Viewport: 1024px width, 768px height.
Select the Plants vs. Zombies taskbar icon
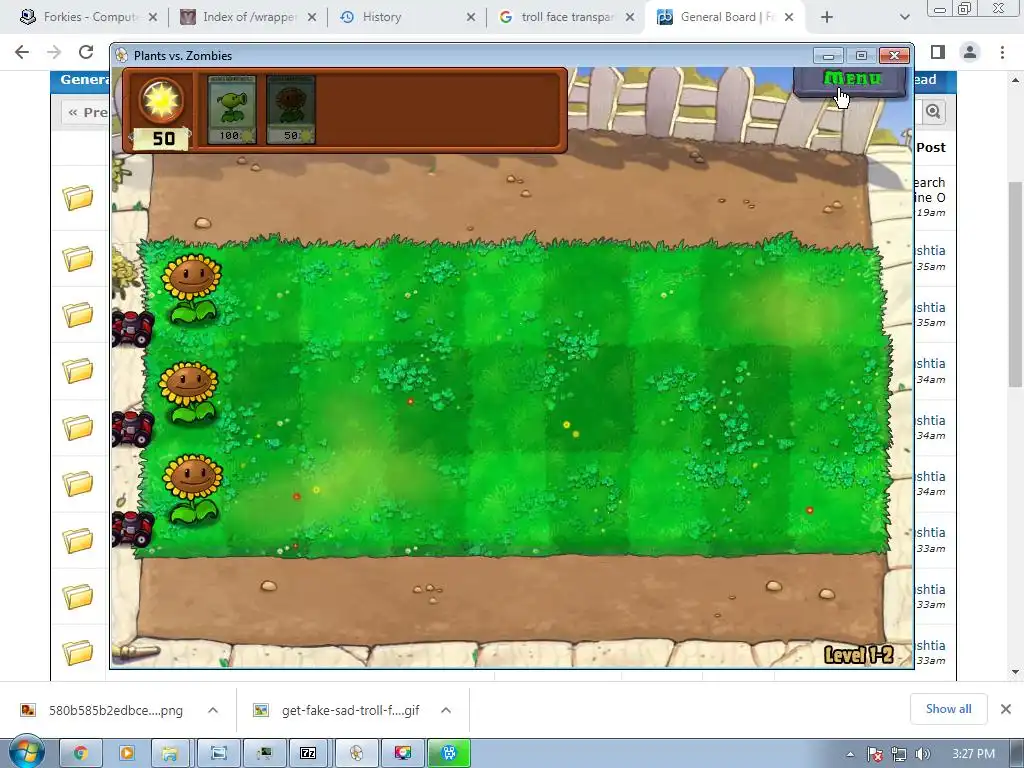(356, 754)
